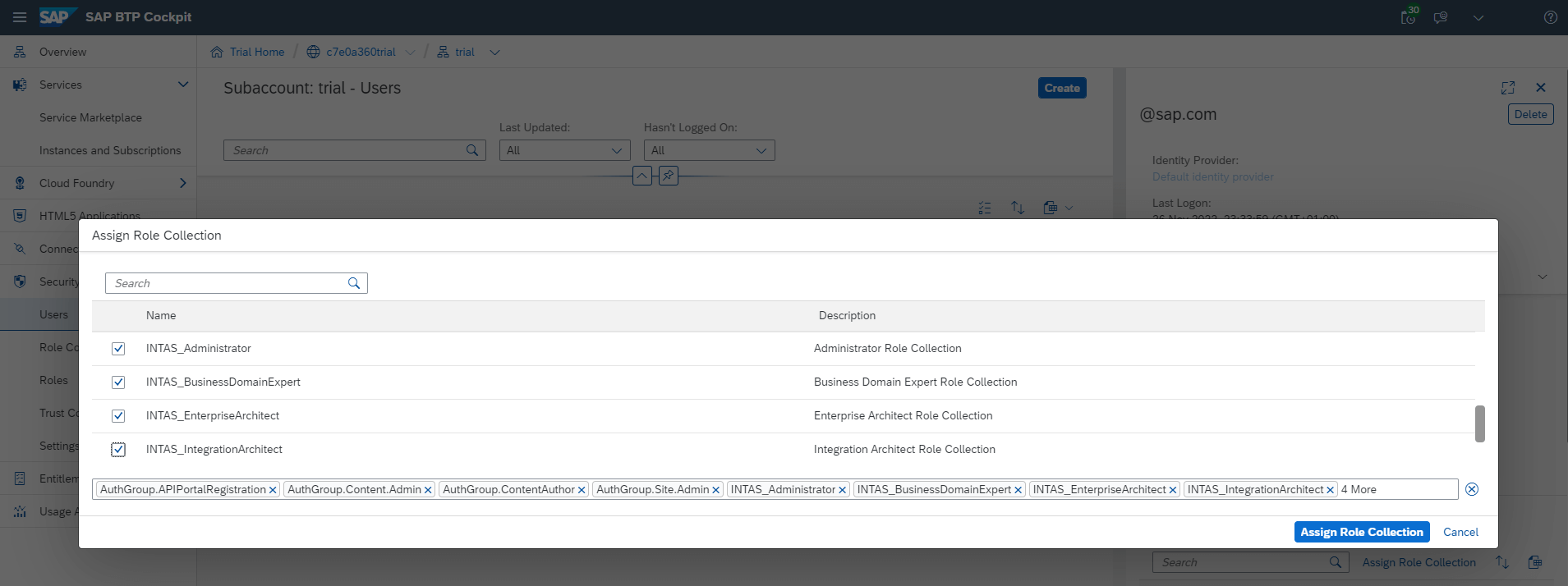Click the Create user button
Image resolution: width=1568 pixels, height=586 pixels.
[x=1062, y=88]
